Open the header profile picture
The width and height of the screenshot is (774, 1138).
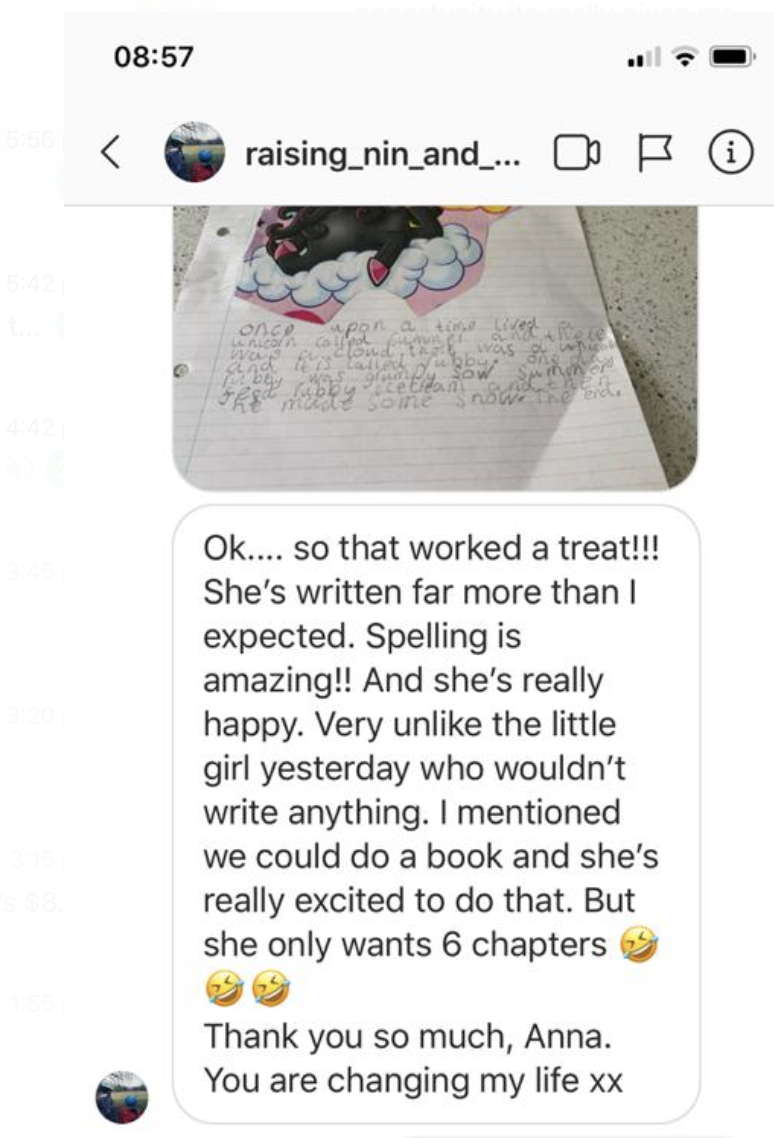click(x=195, y=152)
